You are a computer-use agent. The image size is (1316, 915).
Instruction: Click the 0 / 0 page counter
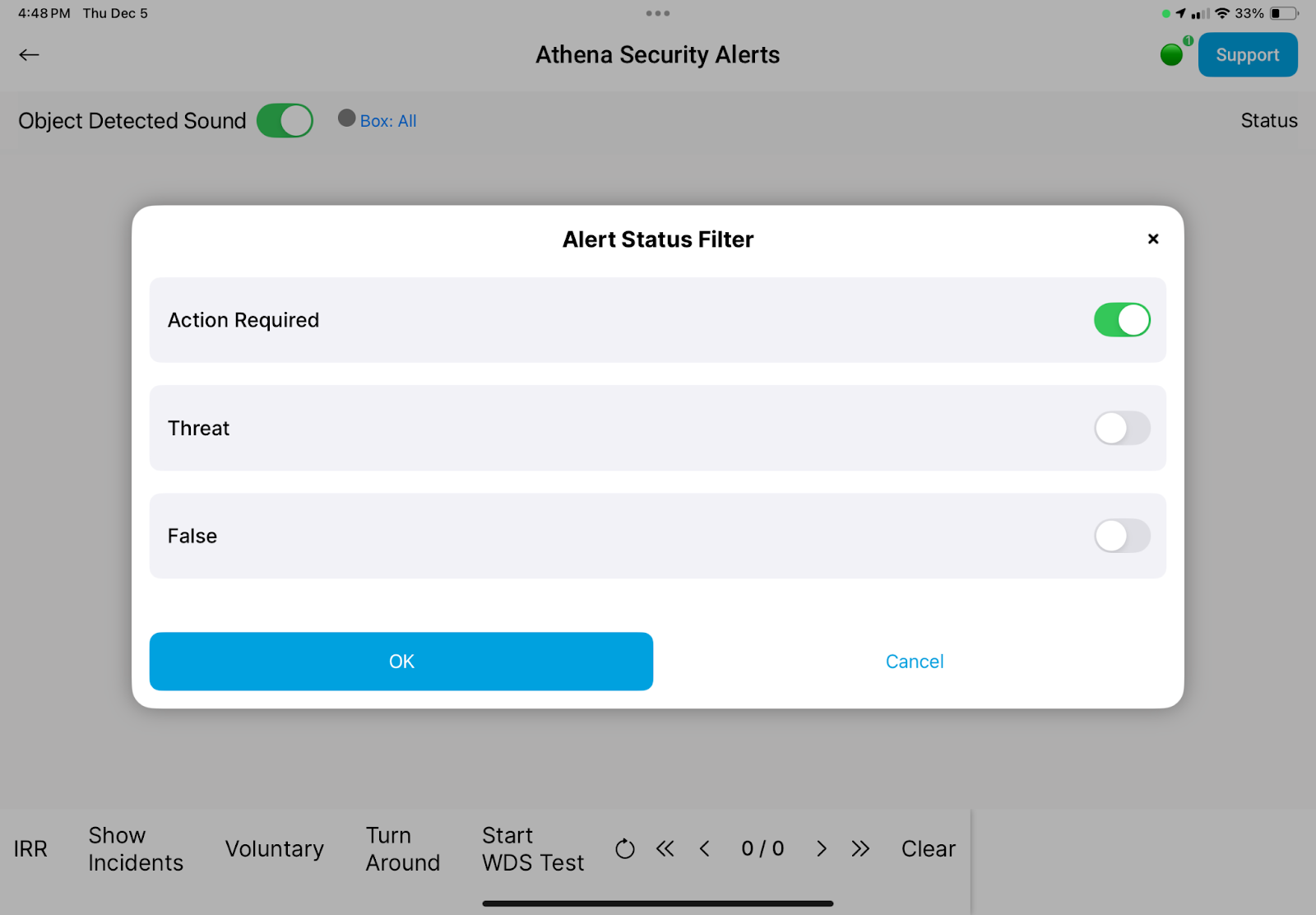tap(762, 848)
